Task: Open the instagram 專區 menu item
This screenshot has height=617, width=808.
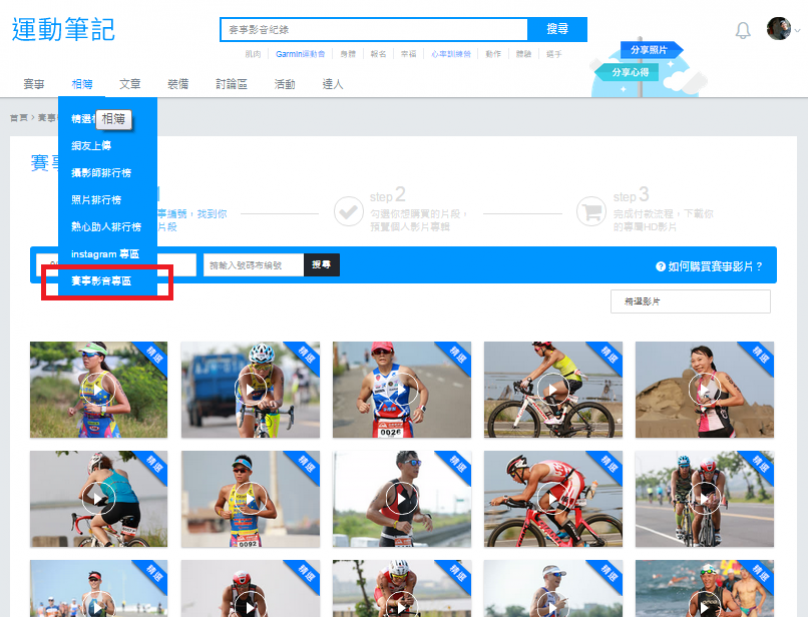Action: coord(105,254)
